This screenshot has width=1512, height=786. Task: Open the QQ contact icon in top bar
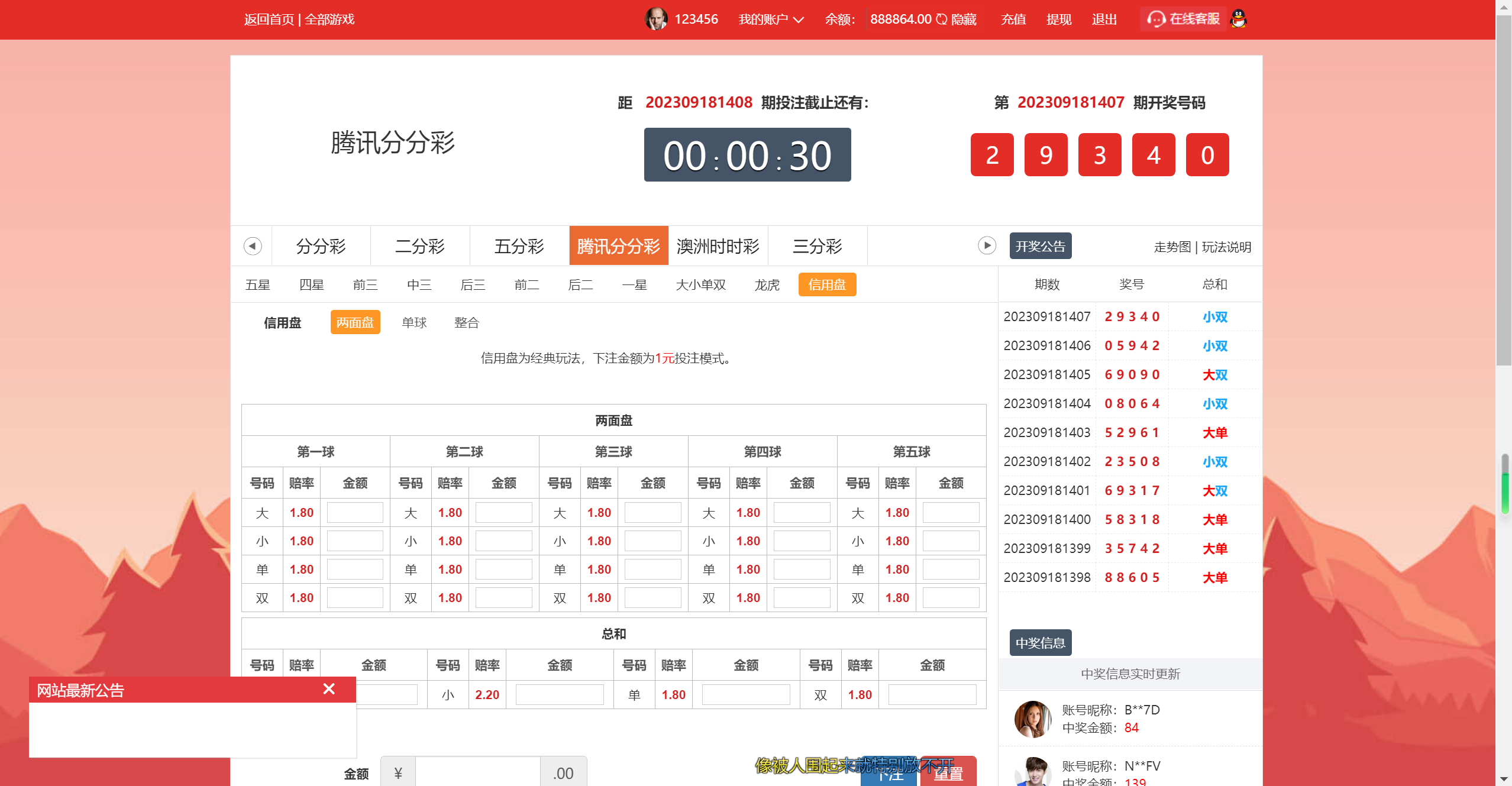pyautogui.click(x=1238, y=18)
